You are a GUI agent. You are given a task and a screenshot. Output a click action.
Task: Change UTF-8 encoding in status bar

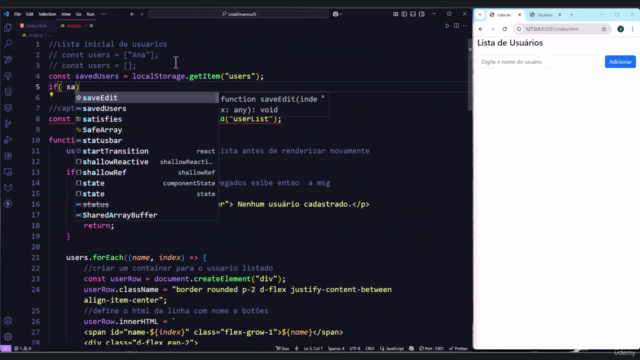point(355,349)
